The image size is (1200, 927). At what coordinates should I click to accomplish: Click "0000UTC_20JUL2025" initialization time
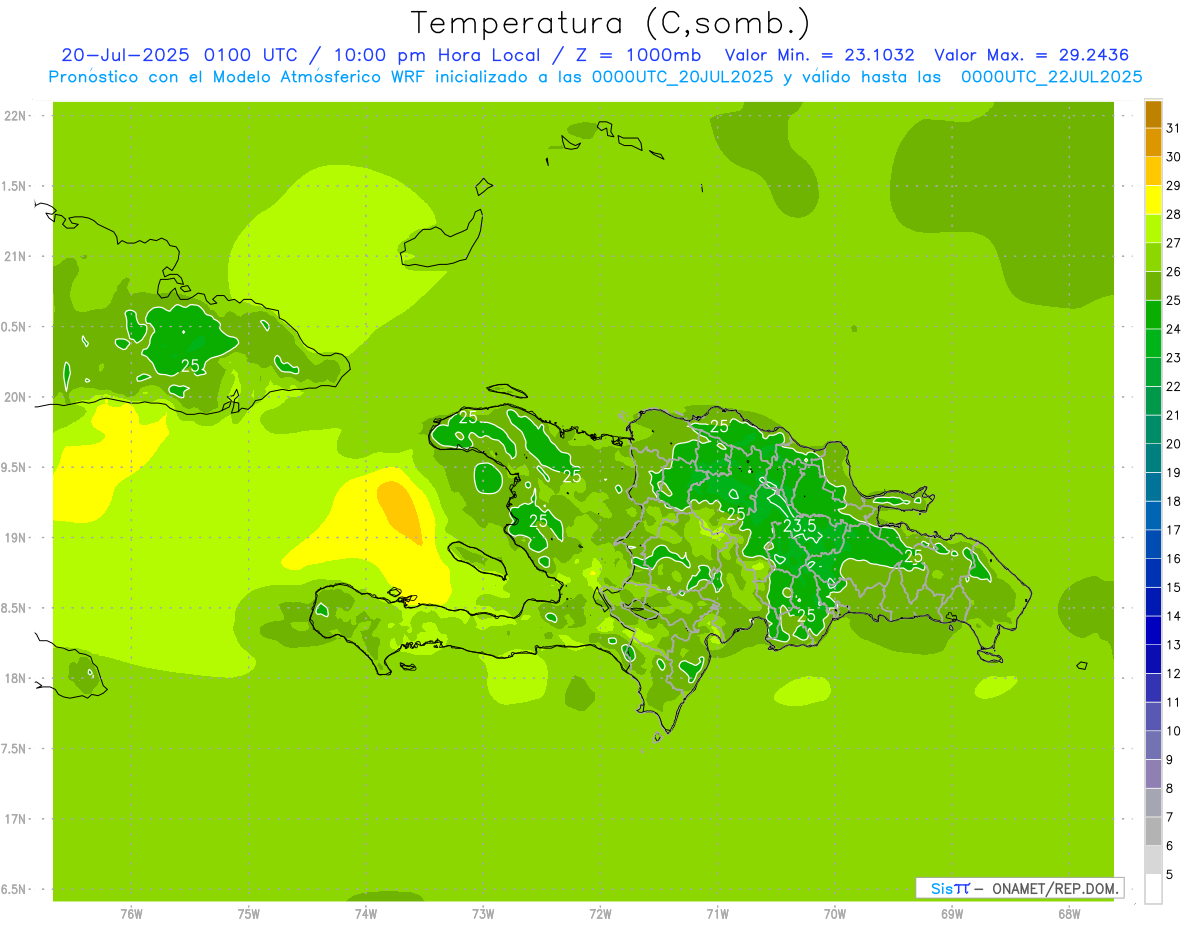[683, 77]
